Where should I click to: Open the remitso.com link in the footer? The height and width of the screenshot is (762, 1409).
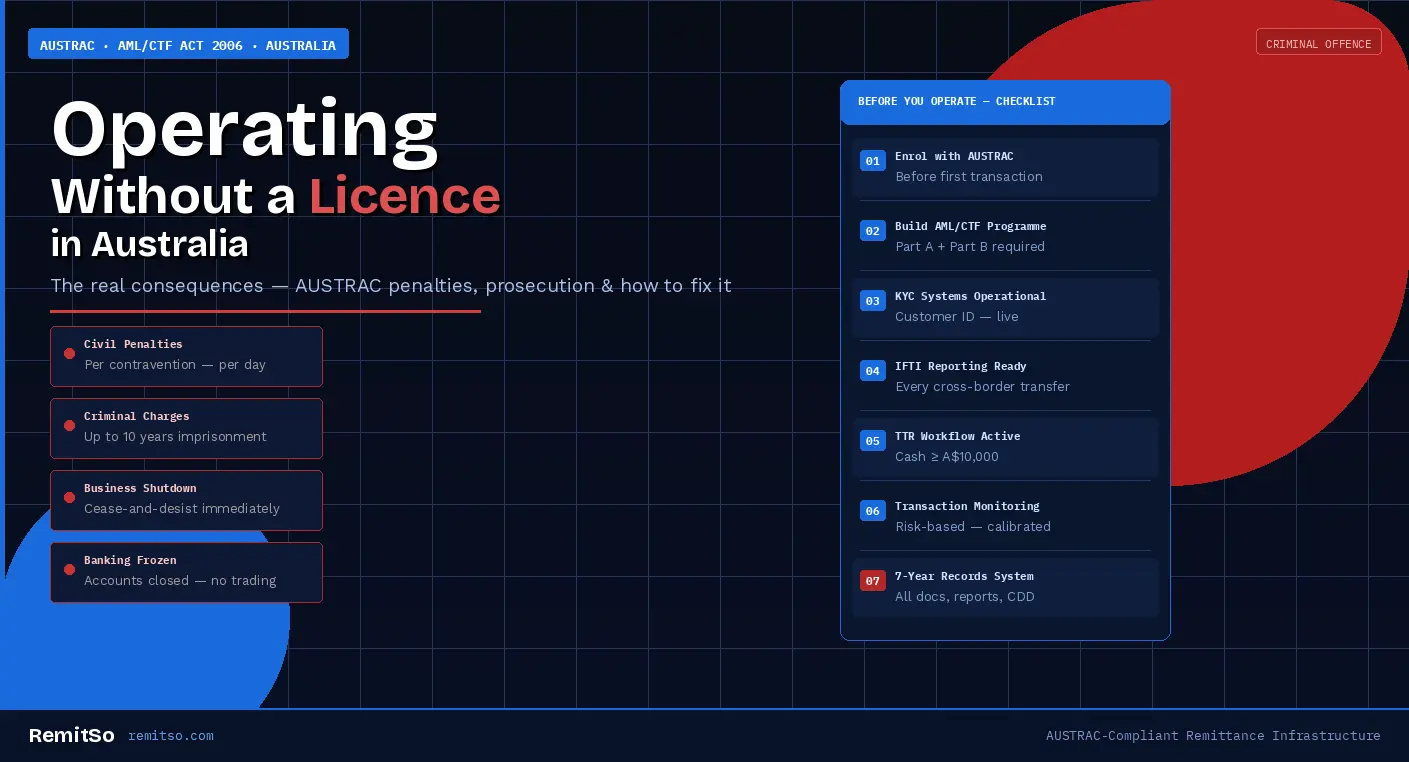click(x=171, y=736)
